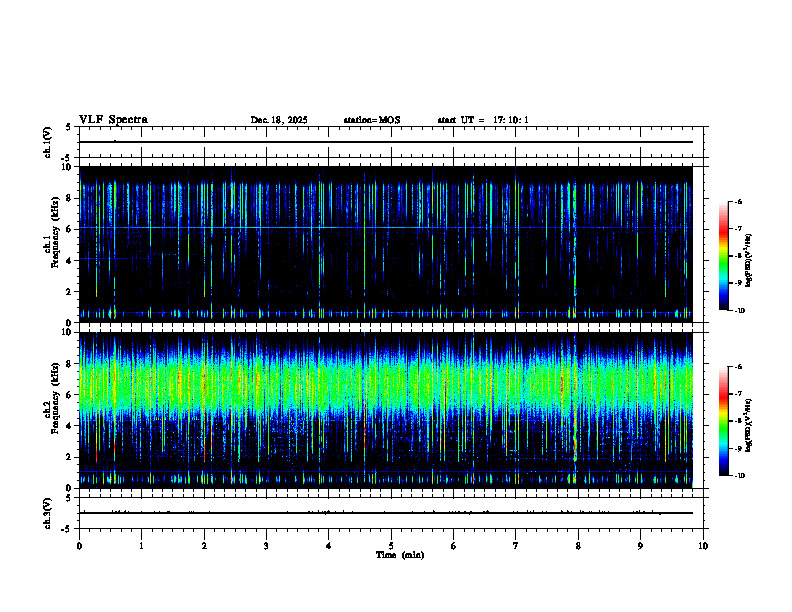This screenshot has width=792, height=612.
Task: Click the time axis tick label '8'
Action: pyautogui.click(x=578, y=546)
